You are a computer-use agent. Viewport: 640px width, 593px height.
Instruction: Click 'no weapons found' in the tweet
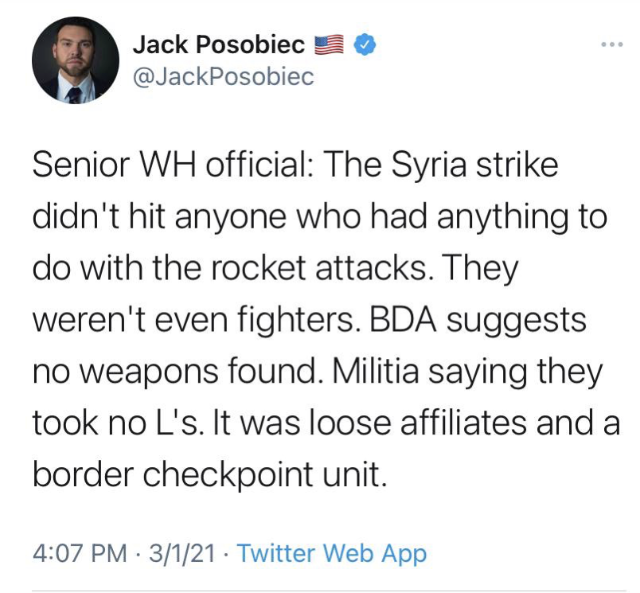pyautogui.click(x=180, y=372)
